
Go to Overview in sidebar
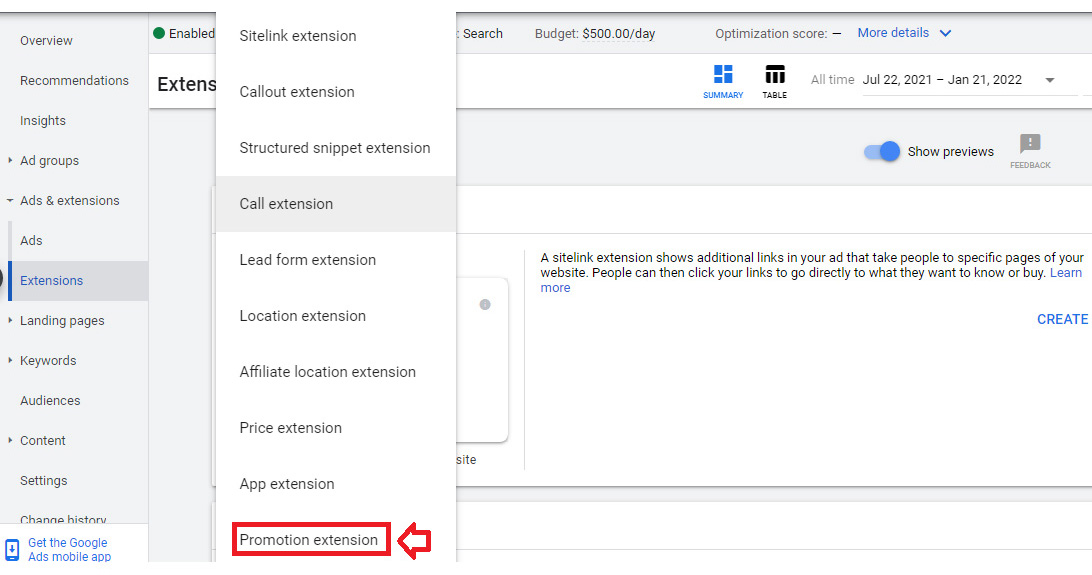(x=46, y=40)
